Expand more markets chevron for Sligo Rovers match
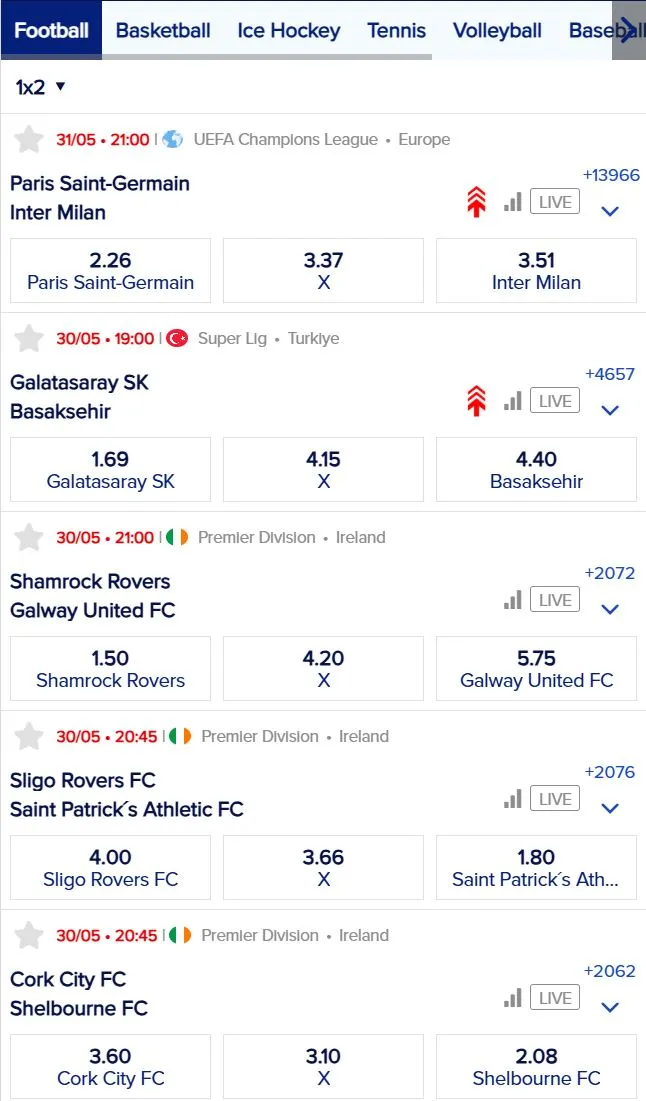Screen dimensions: 646x1101 pyautogui.click(x=610, y=808)
